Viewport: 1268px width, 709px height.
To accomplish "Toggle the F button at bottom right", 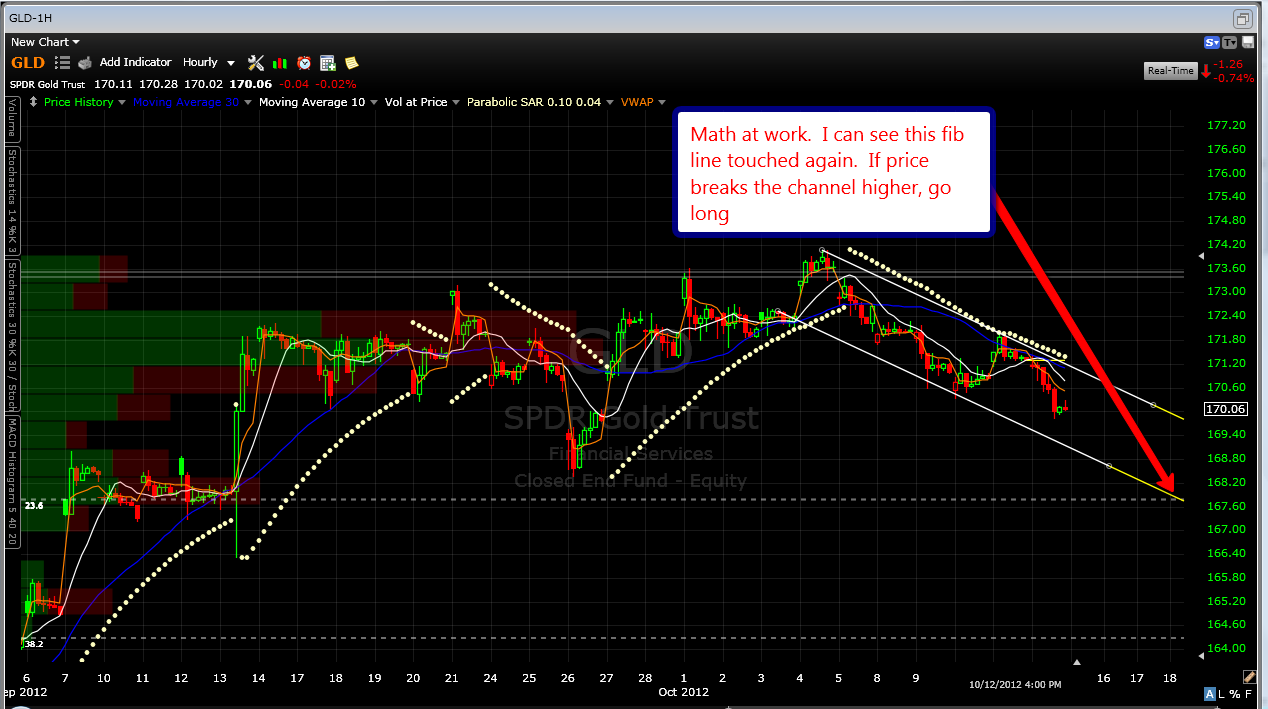I will 1248,694.
